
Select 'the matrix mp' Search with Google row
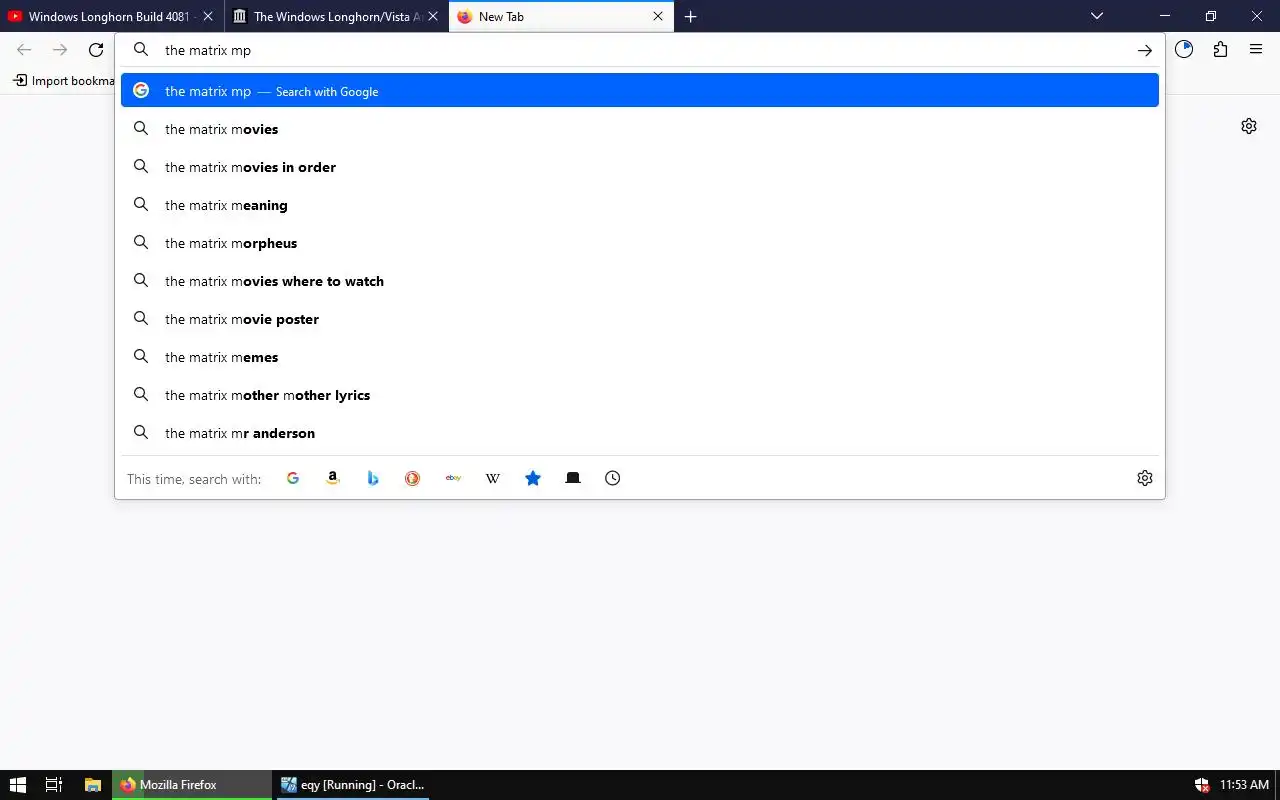tap(640, 91)
